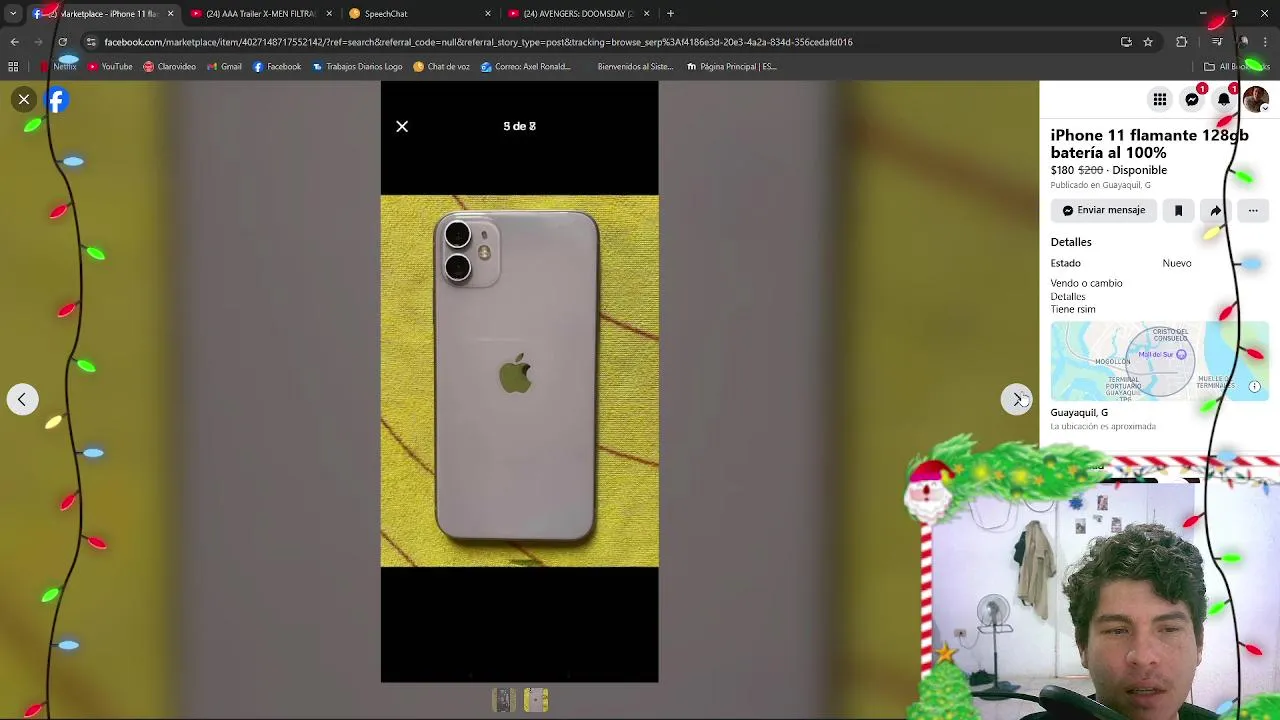This screenshot has width=1280, height=720.
Task: Click the Enviar mensaje button
Action: click(1104, 210)
